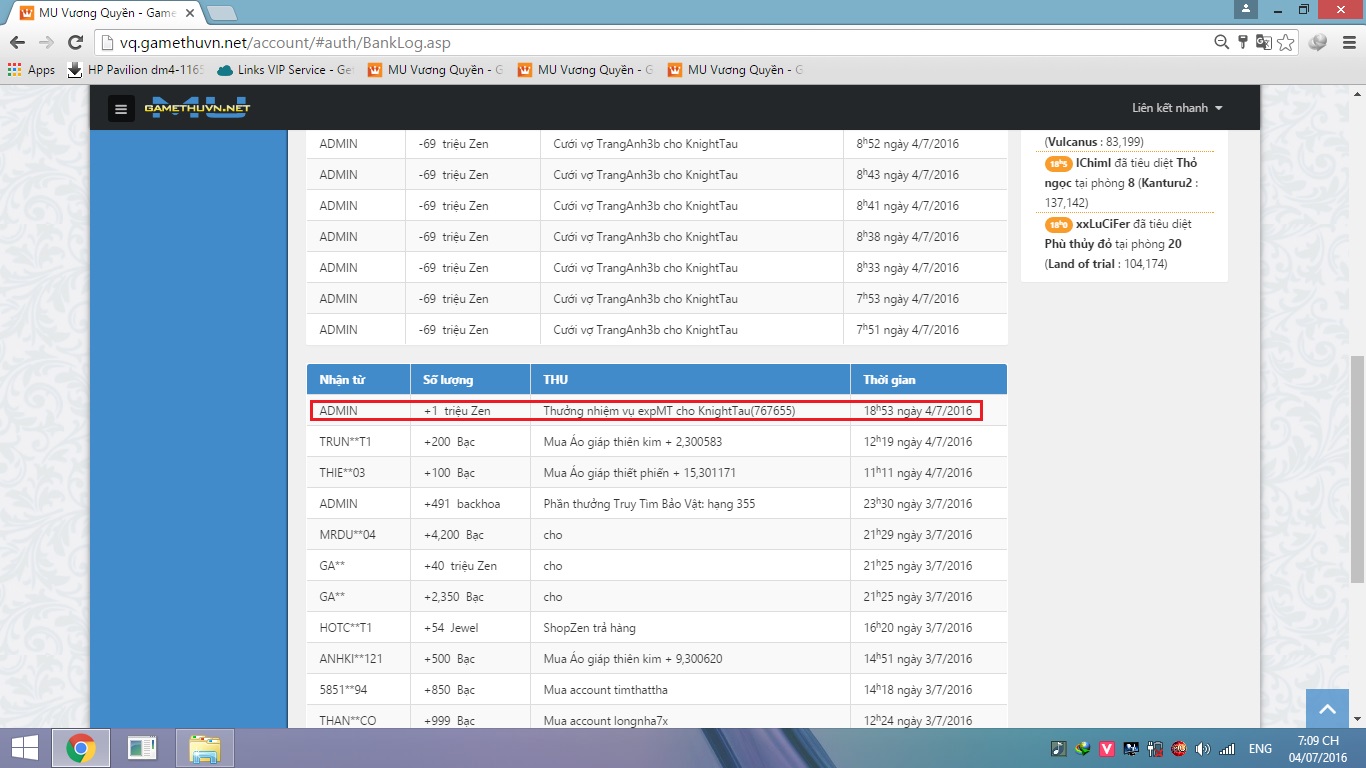Click the volume speaker icon in system tray
Image resolution: width=1366 pixels, height=768 pixels.
pos(1202,748)
